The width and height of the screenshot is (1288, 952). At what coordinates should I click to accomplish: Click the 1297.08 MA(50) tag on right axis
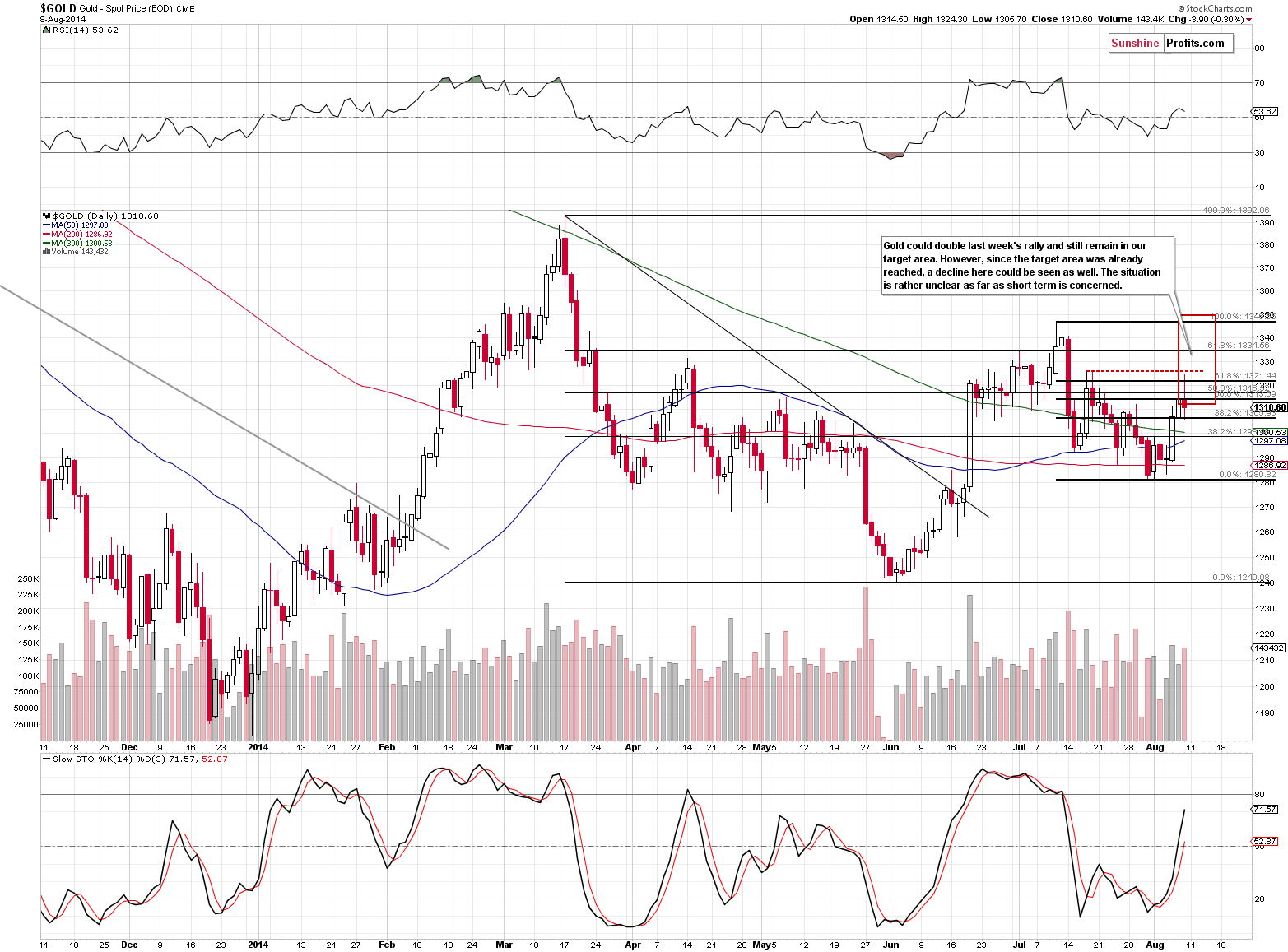(x=1269, y=441)
